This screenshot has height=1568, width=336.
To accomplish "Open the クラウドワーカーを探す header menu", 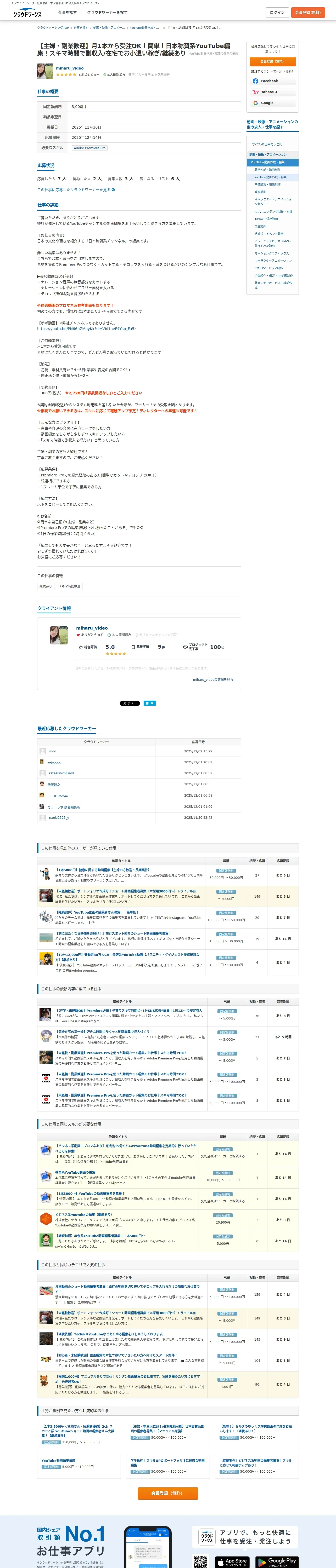I will [107, 12].
